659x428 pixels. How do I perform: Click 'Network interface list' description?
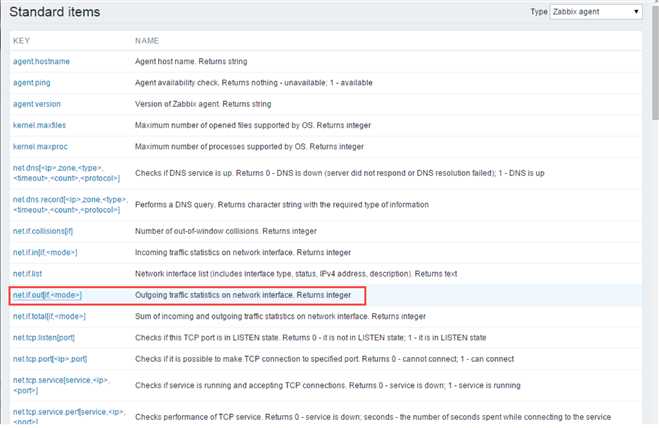point(296,274)
